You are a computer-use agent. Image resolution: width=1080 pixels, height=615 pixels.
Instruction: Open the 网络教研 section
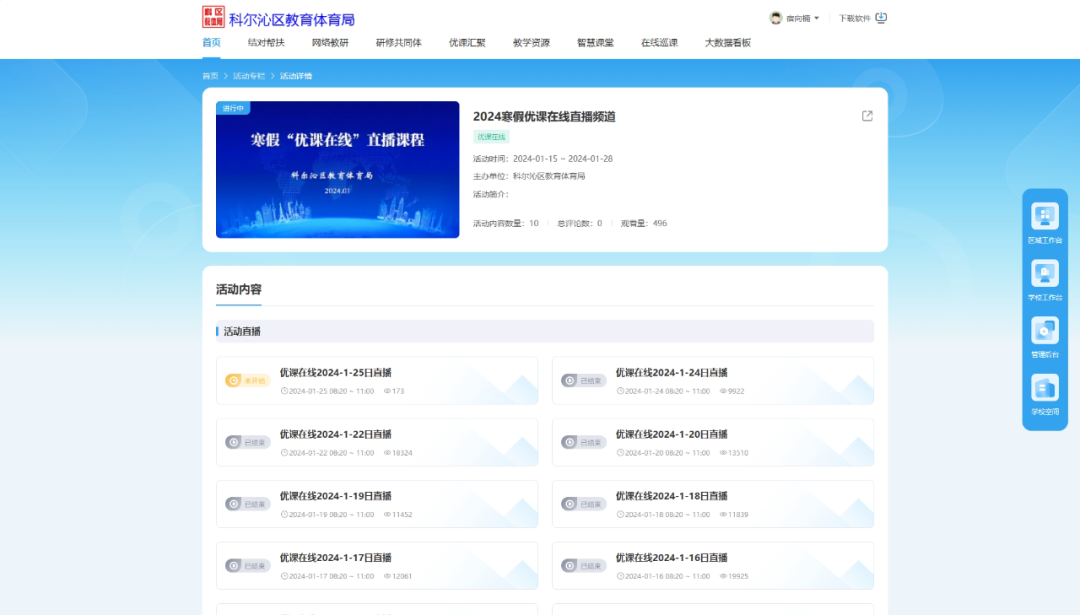332,42
